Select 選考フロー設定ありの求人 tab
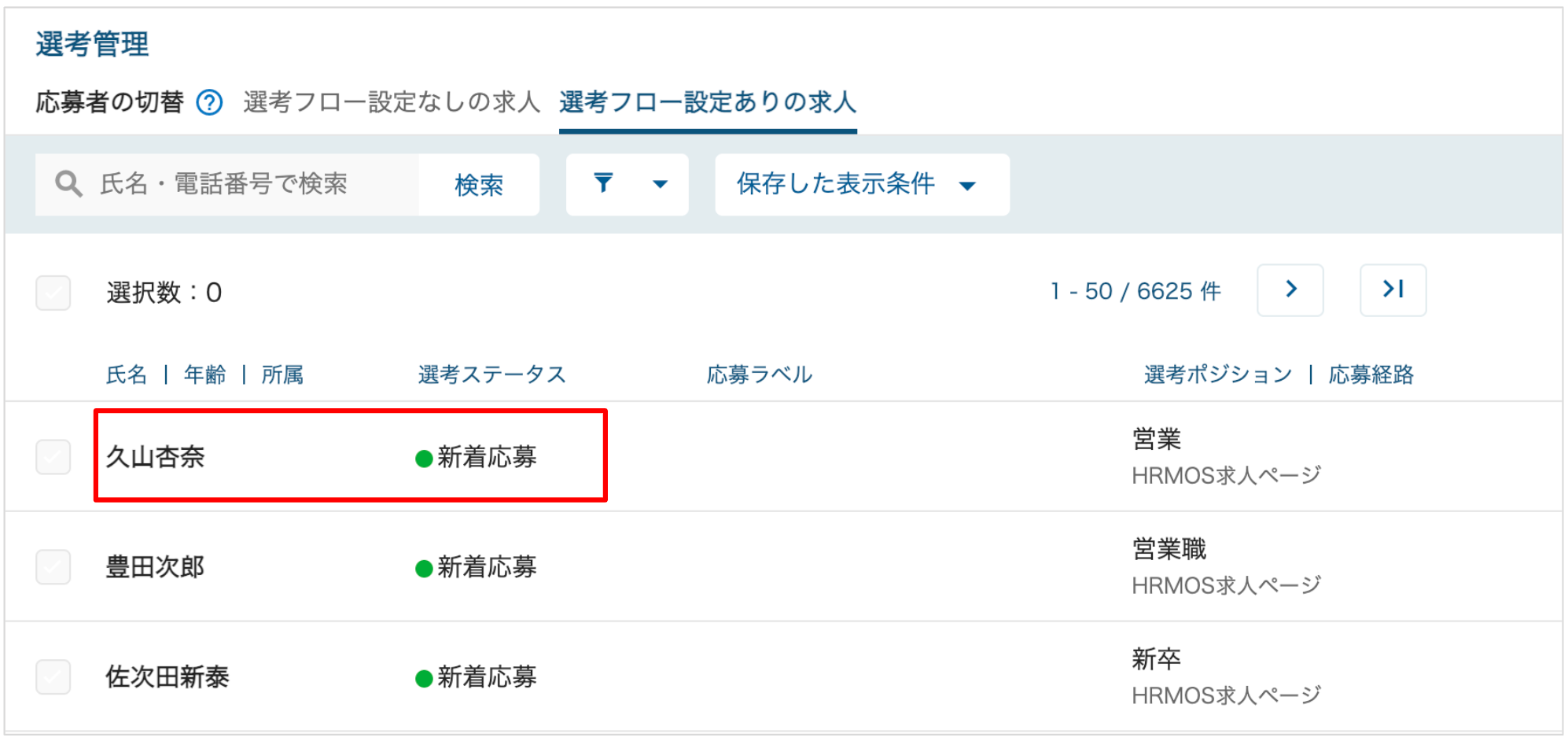Screen dimensions: 1568x741 (708, 102)
